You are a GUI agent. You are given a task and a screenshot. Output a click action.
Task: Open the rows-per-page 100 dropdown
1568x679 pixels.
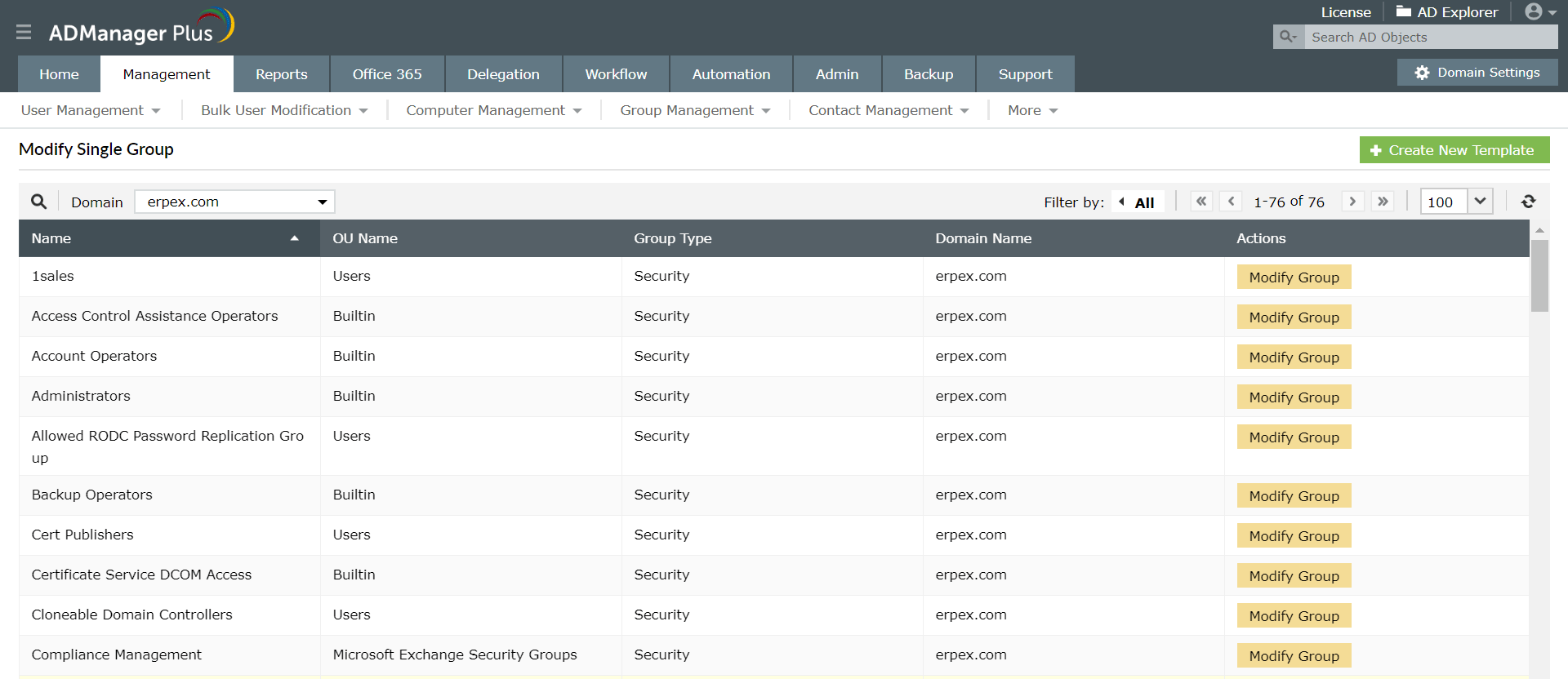coord(1480,202)
